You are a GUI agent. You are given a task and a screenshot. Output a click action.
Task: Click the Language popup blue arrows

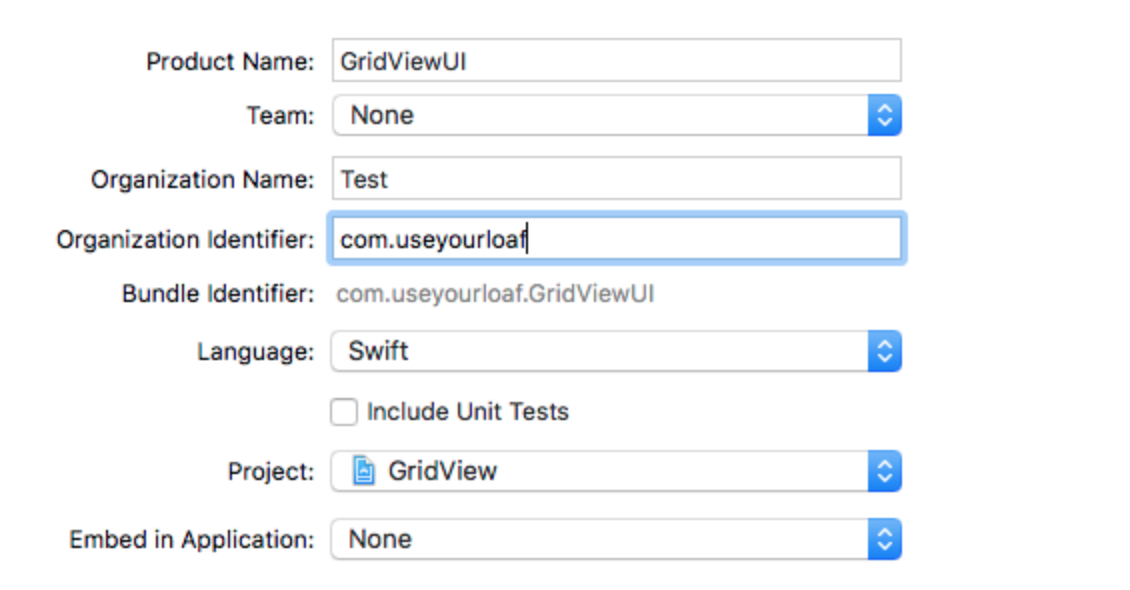[884, 352]
